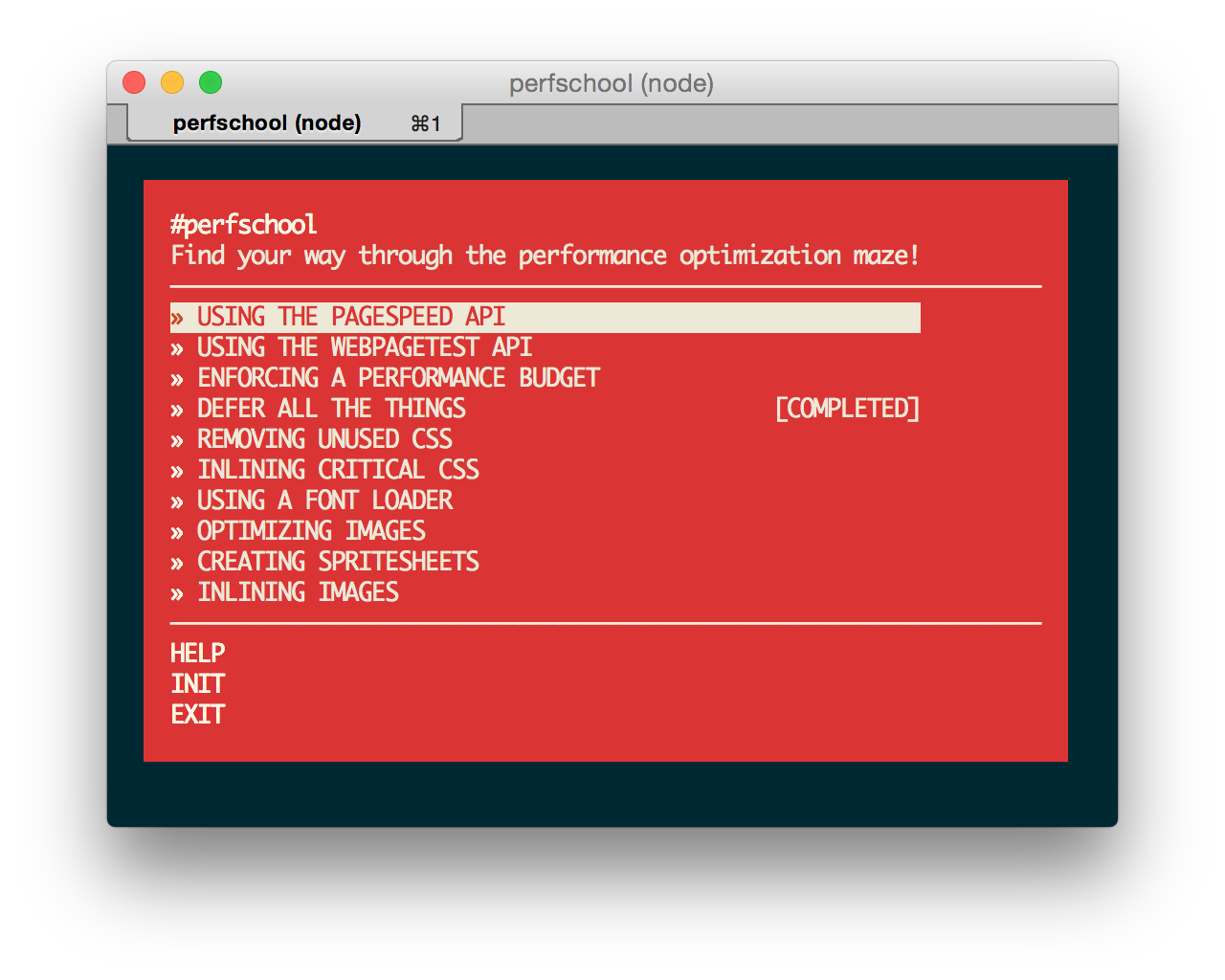The image size is (1225, 980).
Task: Zoom the terminal with green button
Action: click(x=211, y=83)
